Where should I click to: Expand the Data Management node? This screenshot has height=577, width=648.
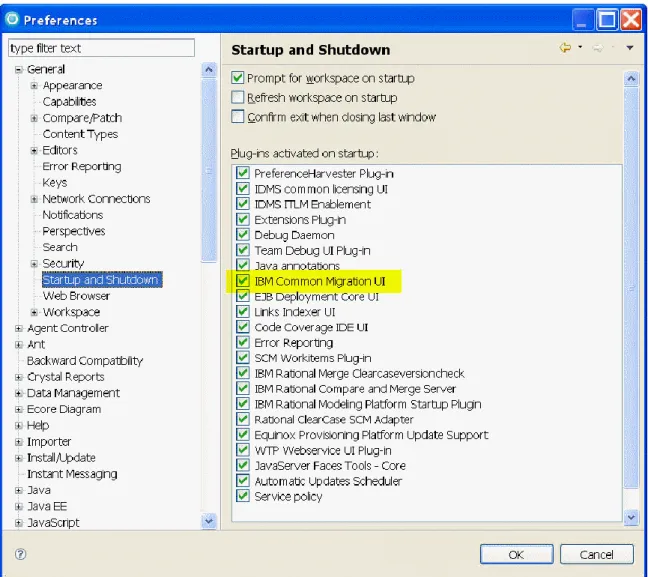pyautogui.click(x=18, y=393)
